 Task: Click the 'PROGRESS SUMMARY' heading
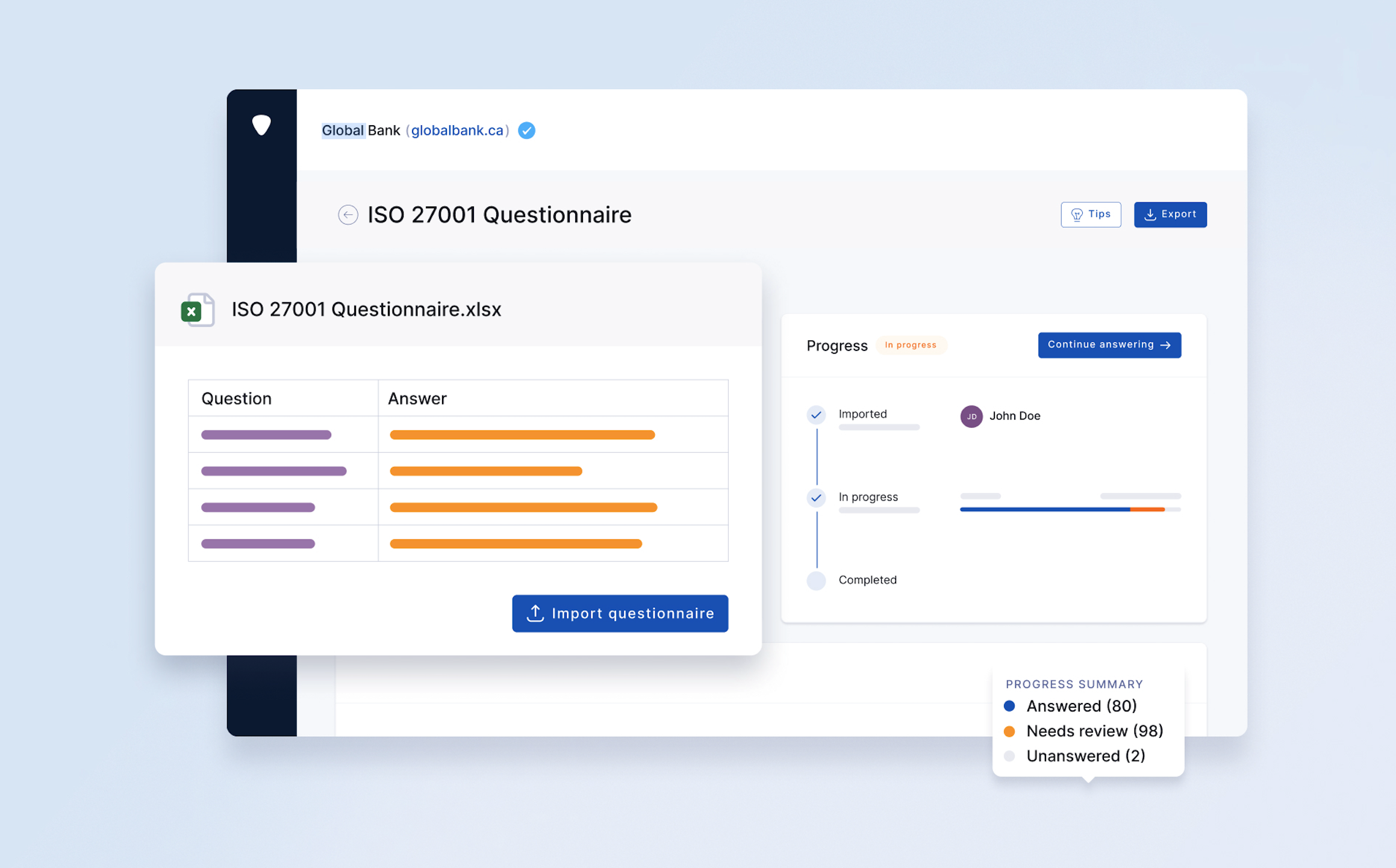pos(1074,684)
